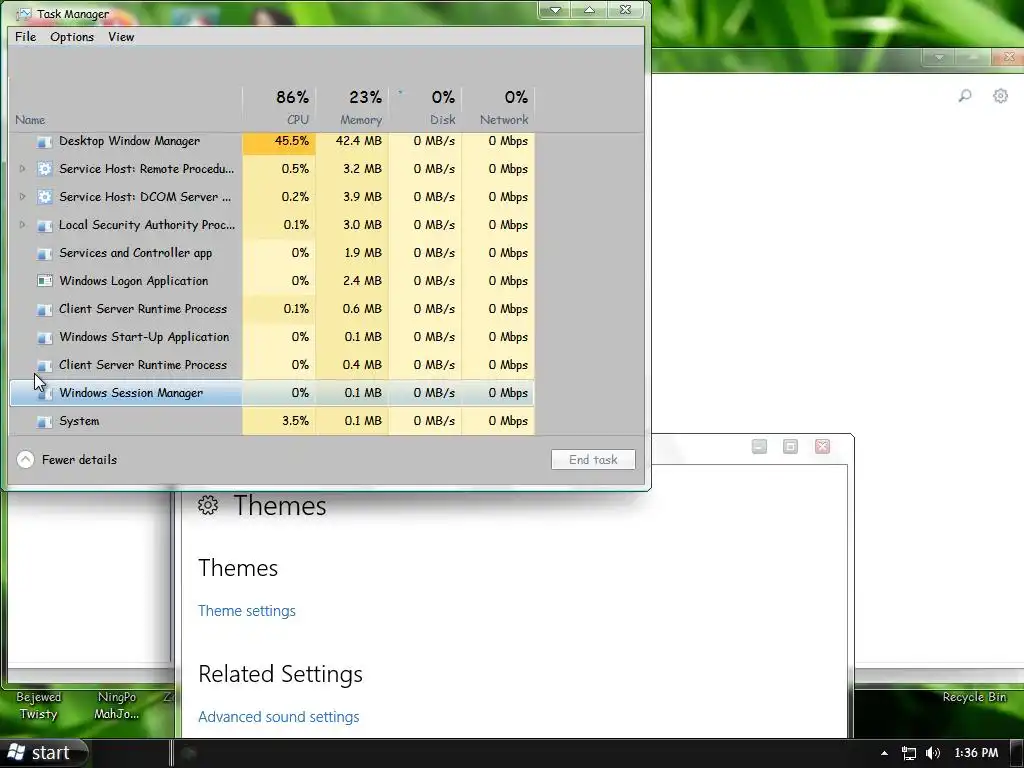Click the Services and Controller app name

tap(135, 253)
